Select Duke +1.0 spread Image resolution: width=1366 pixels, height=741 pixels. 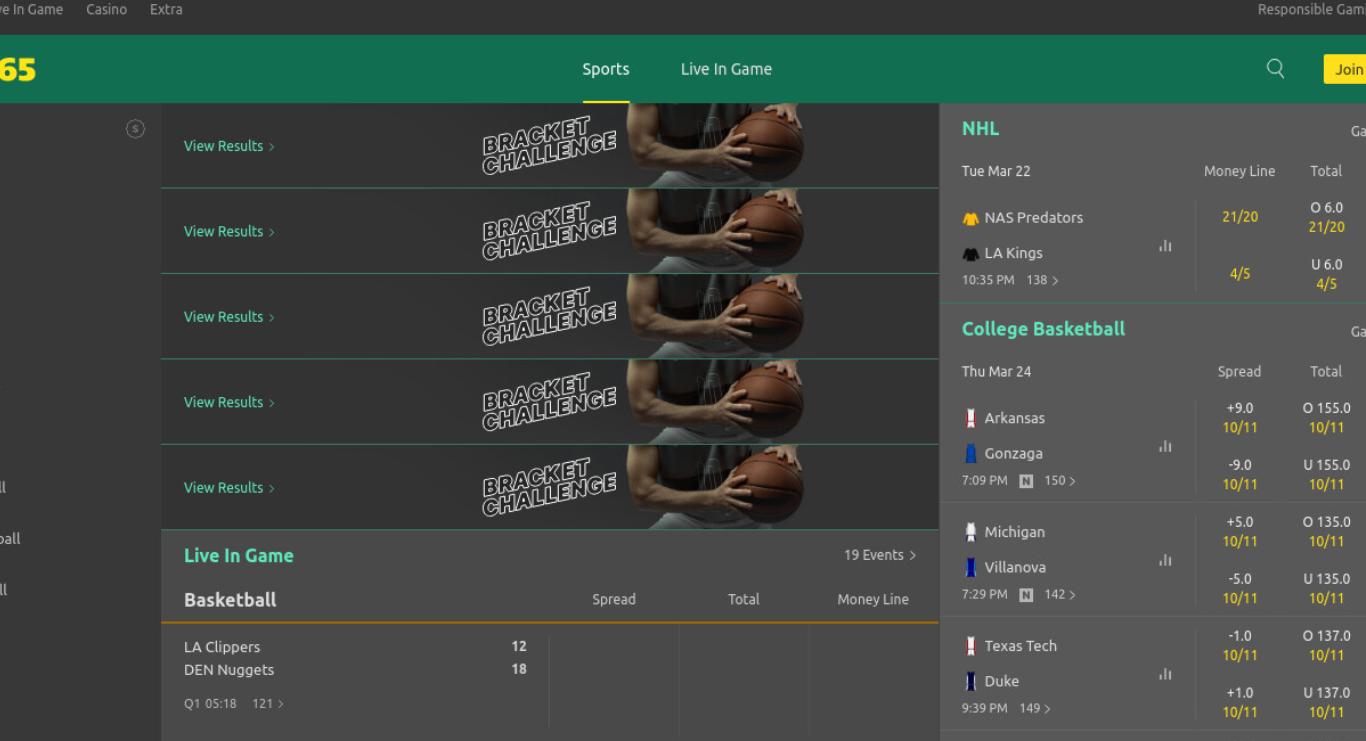coord(1239,703)
